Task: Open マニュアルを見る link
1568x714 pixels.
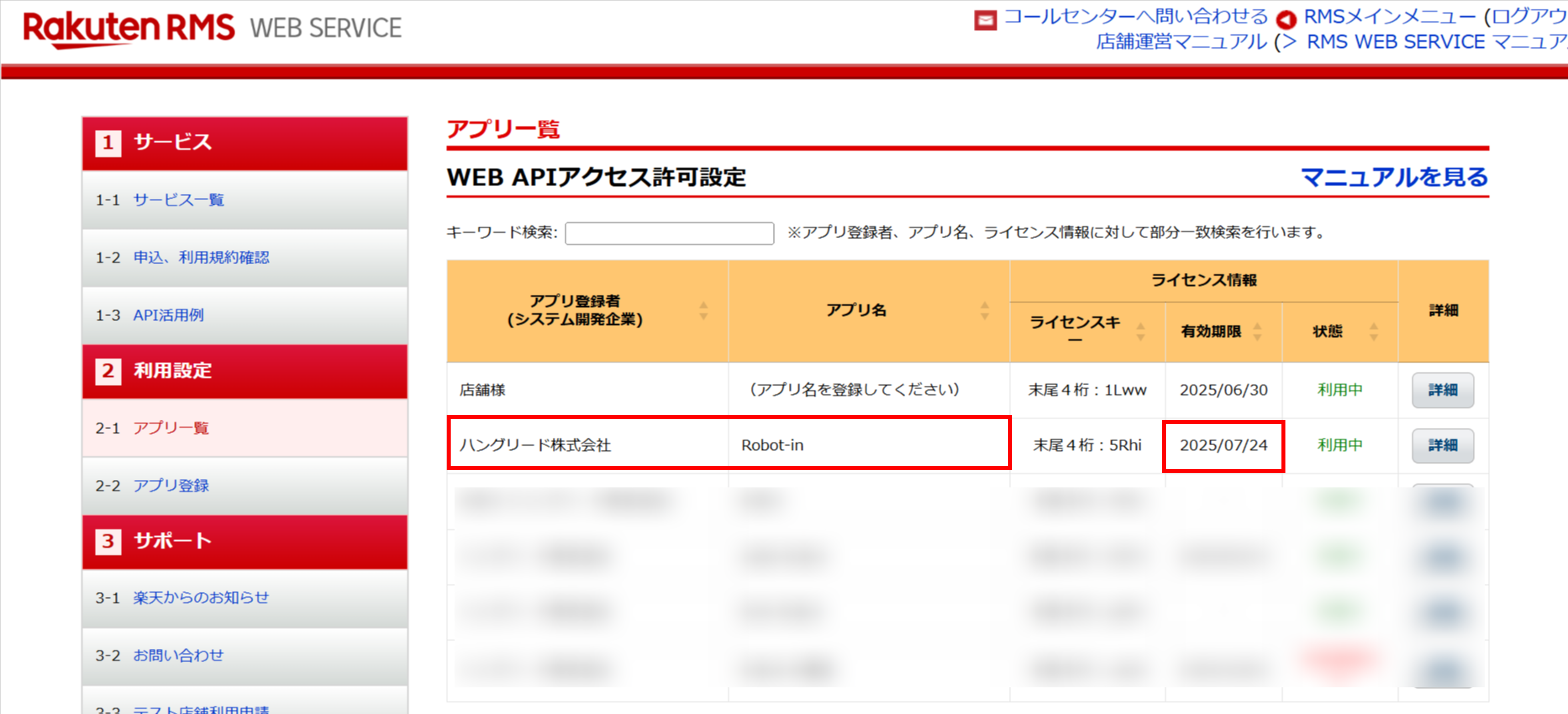Action: point(1394,177)
